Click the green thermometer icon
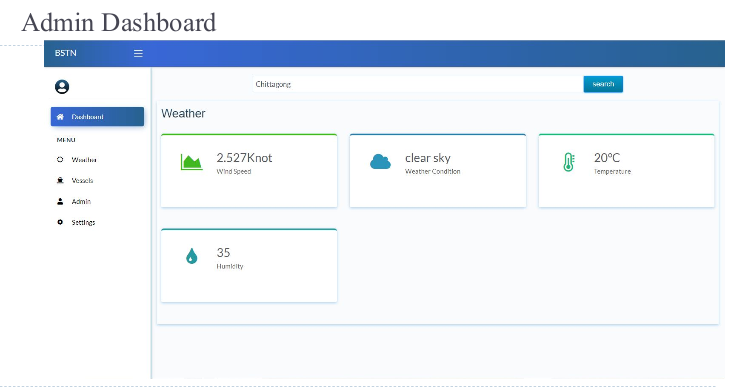Viewport: 749px width, 387px height. [x=568, y=162]
